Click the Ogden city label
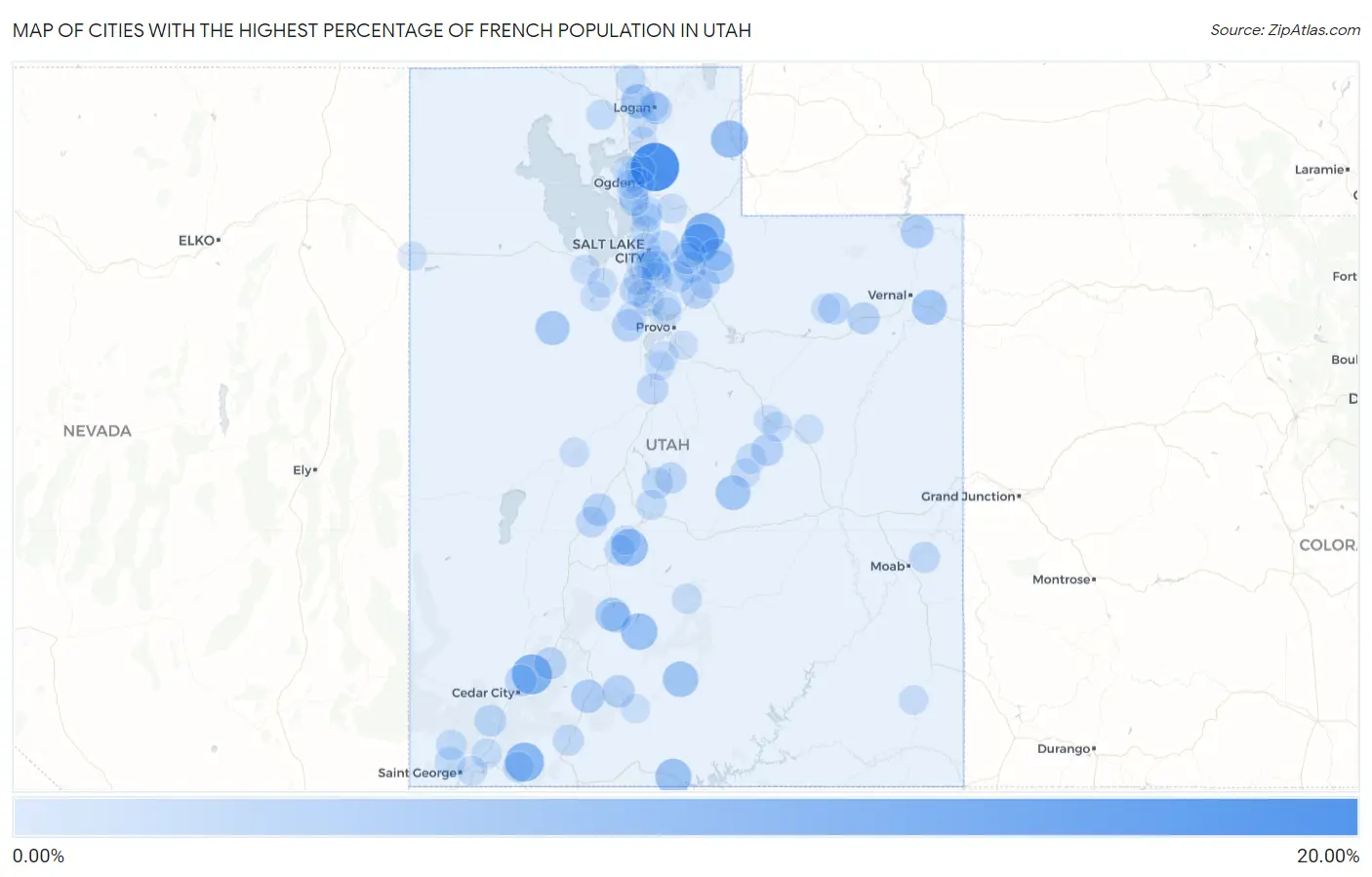 click(x=615, y=183)
